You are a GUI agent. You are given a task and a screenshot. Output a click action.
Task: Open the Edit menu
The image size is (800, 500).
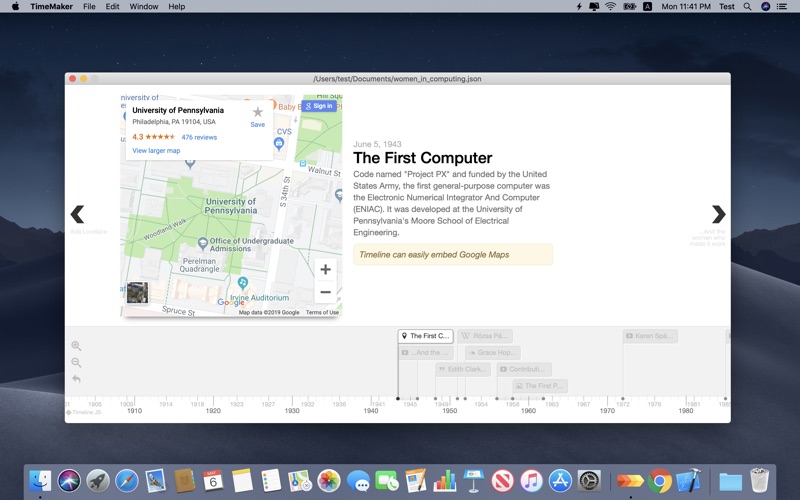pyautogui.click(x=112, y=7)
